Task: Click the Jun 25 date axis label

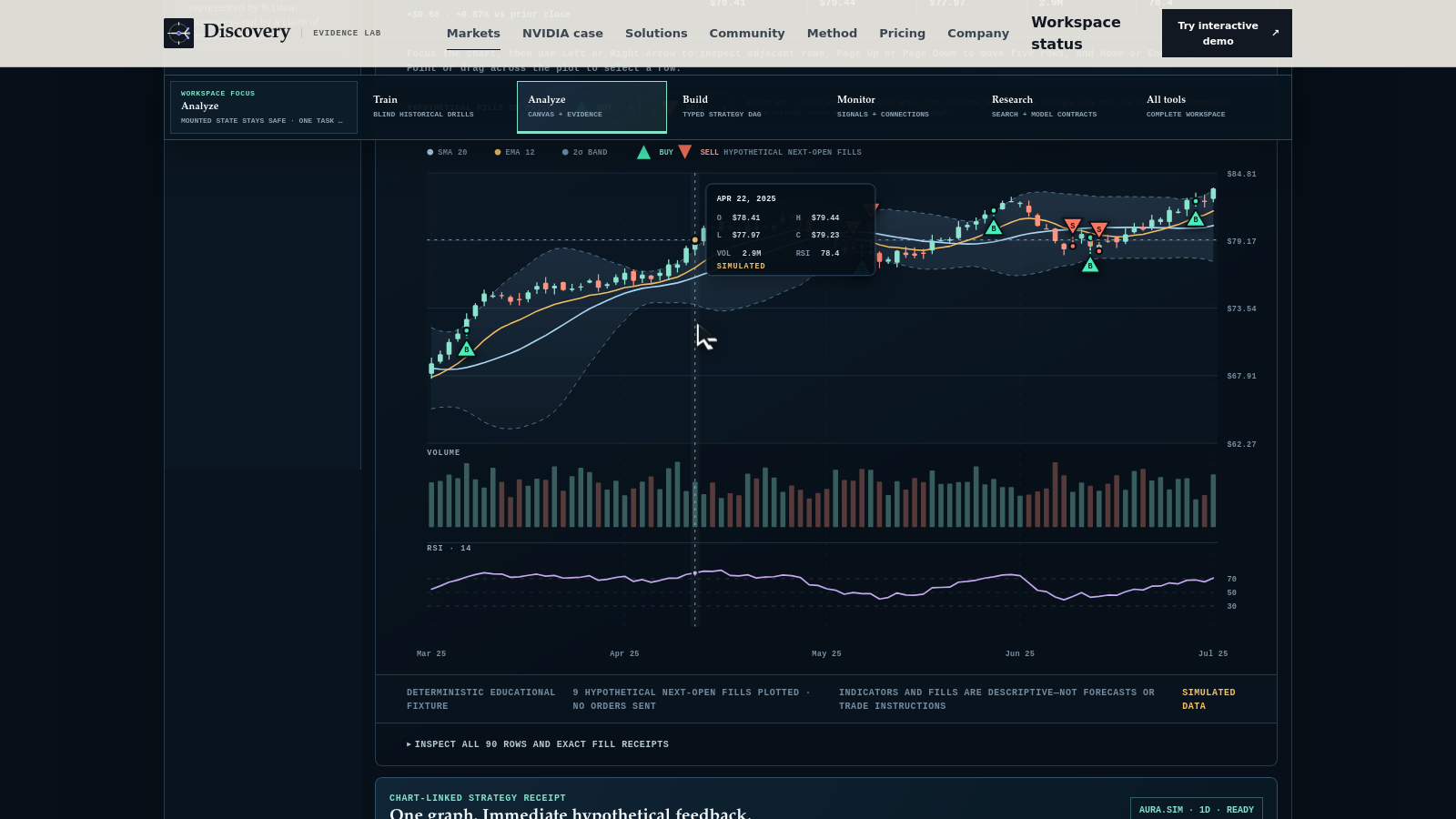Action: [1019, 653]
